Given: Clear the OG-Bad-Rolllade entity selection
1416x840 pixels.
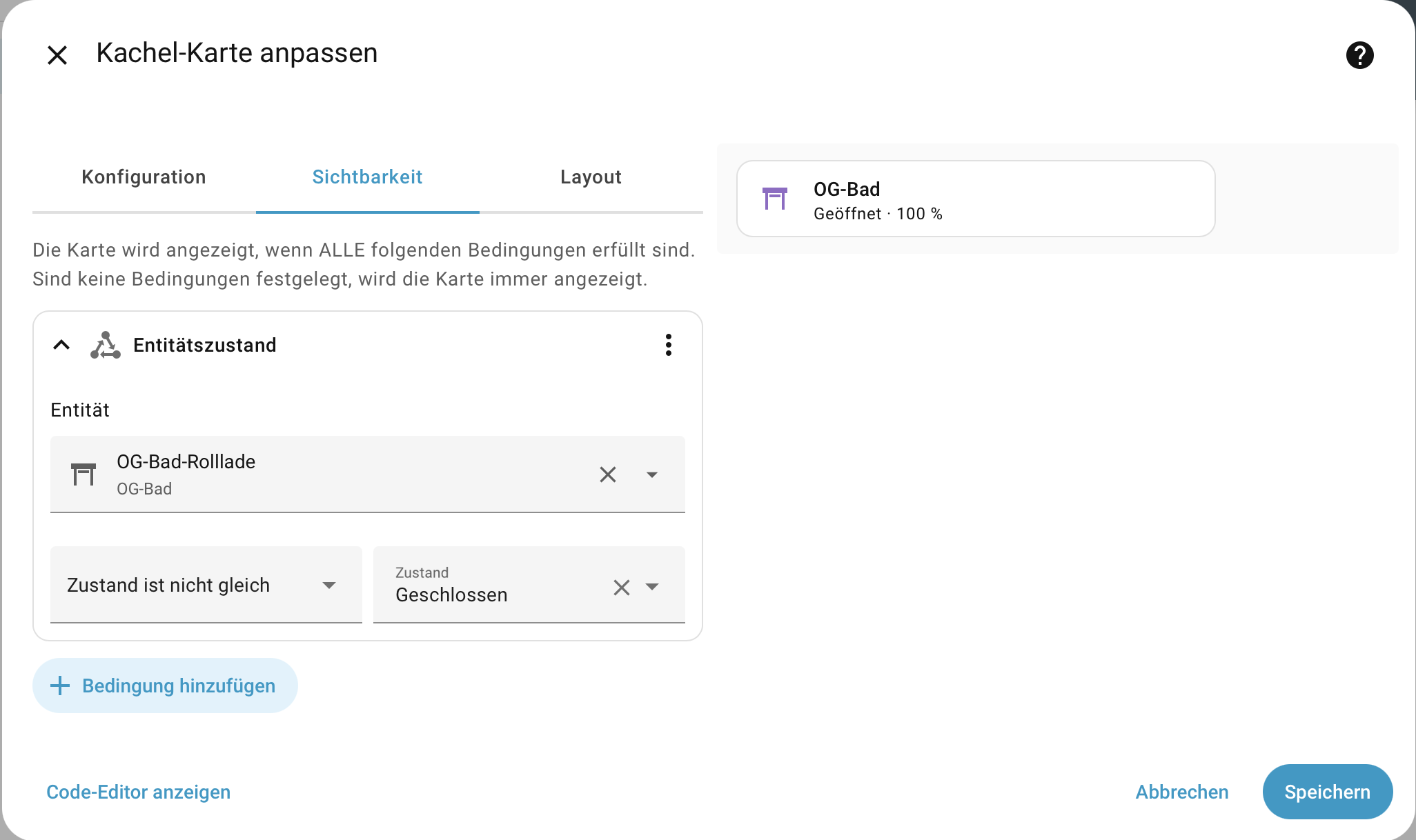Looking at the screenshot, I should (607, 474).
